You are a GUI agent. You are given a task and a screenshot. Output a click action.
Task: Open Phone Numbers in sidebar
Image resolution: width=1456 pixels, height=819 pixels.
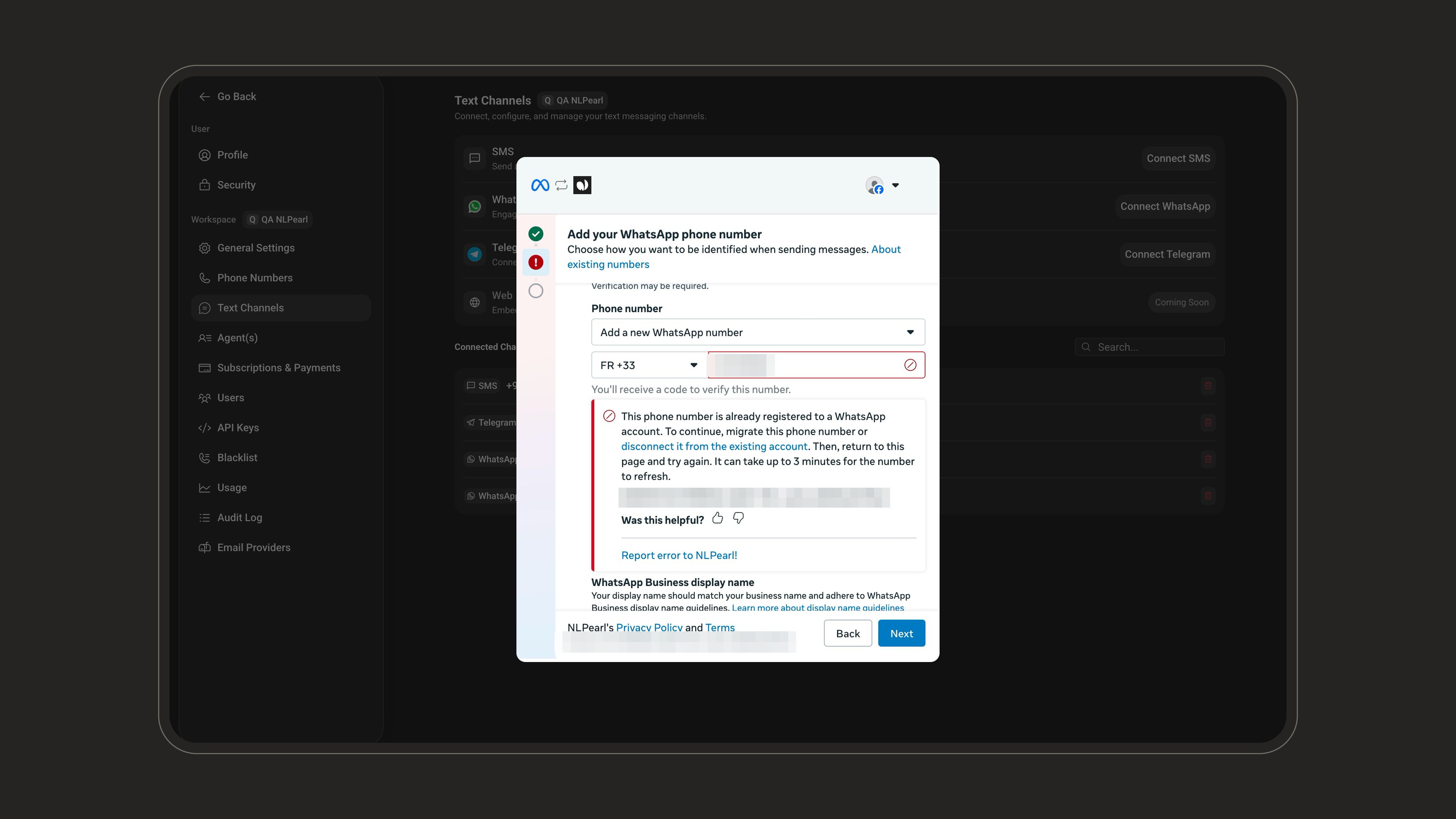(x=280, y=278)
